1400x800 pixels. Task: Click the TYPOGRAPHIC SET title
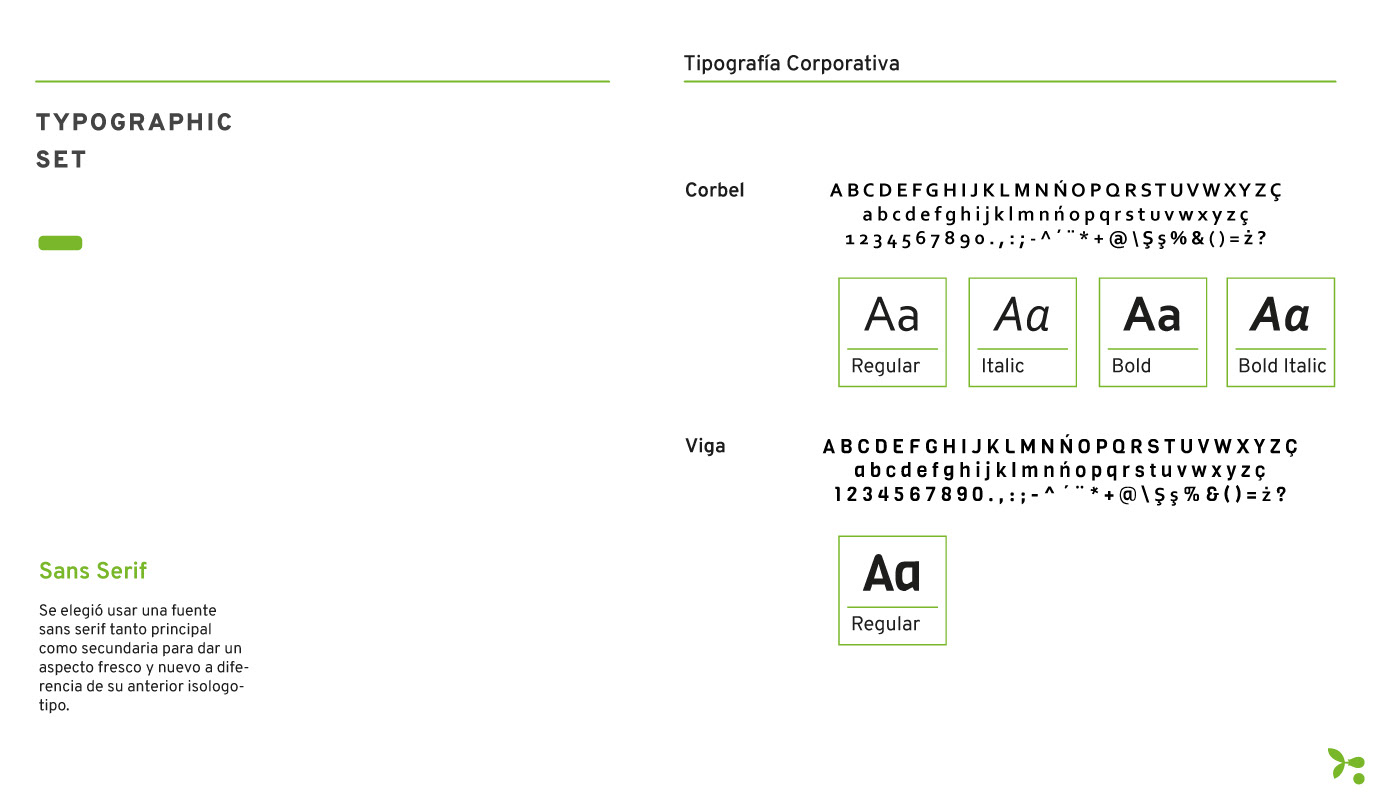pyautogui.click(x=134, y=141)
